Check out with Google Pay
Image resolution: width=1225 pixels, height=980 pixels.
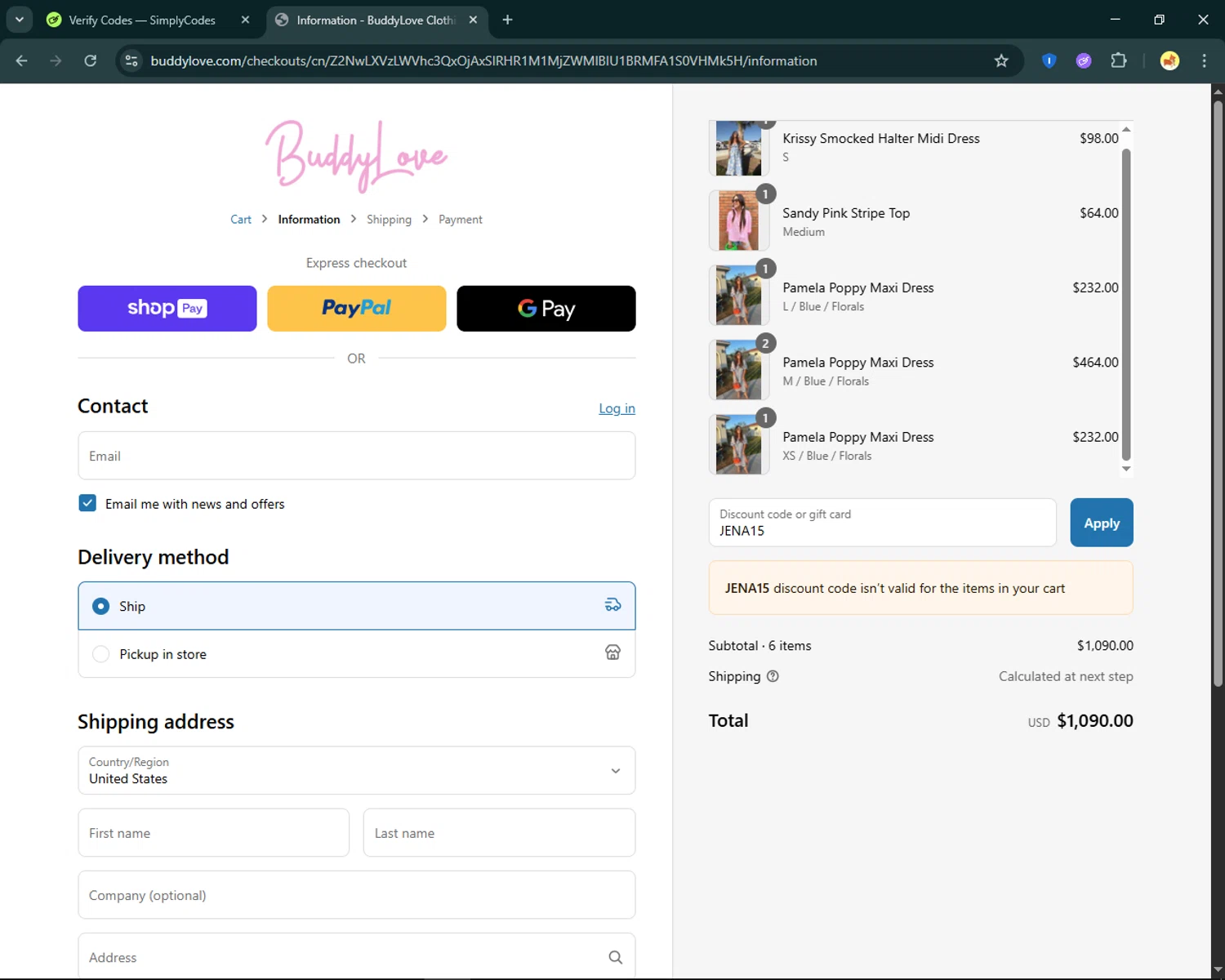546,309
